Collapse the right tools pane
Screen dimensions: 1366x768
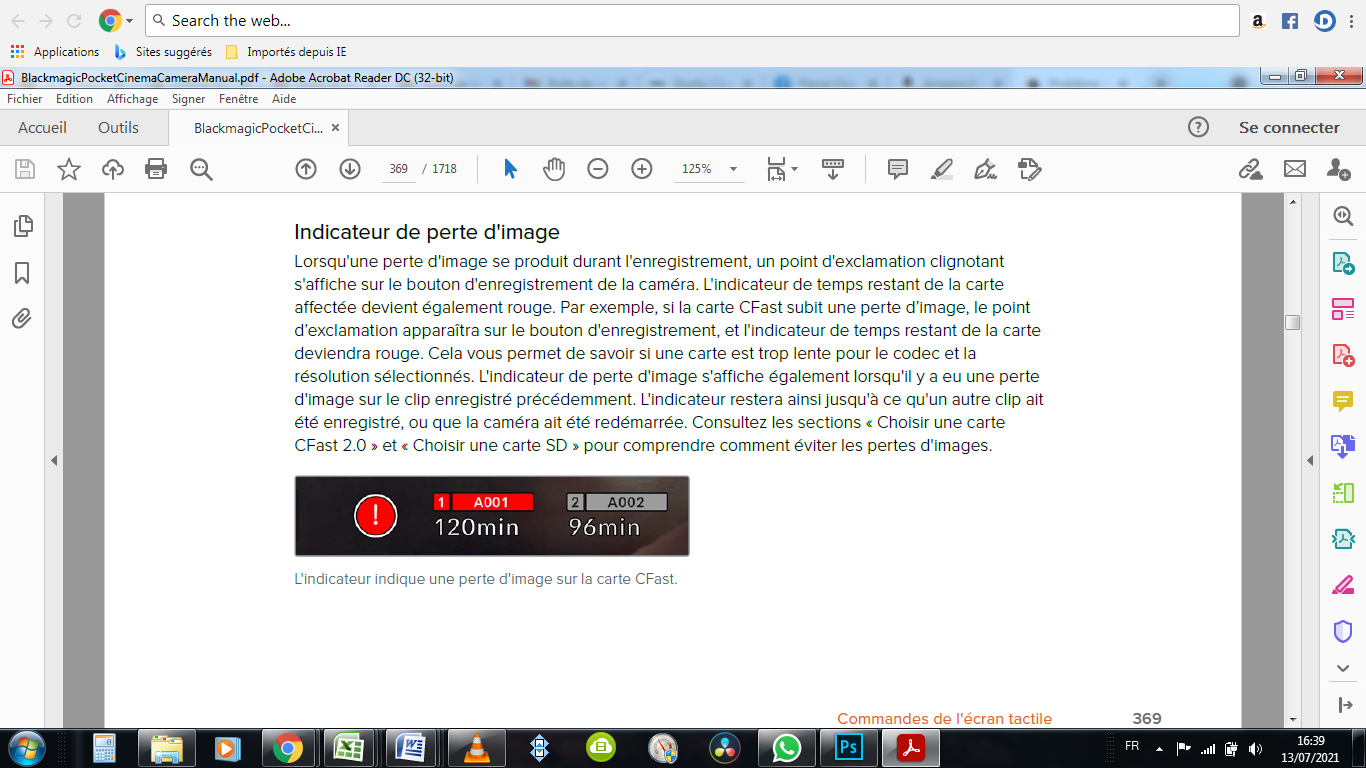coord(1343,704)
